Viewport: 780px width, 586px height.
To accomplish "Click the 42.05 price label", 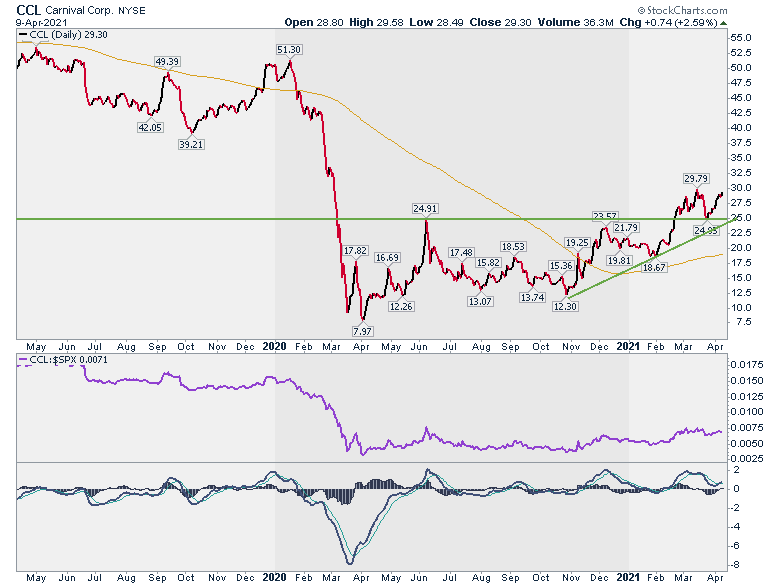I will point(150,127).
